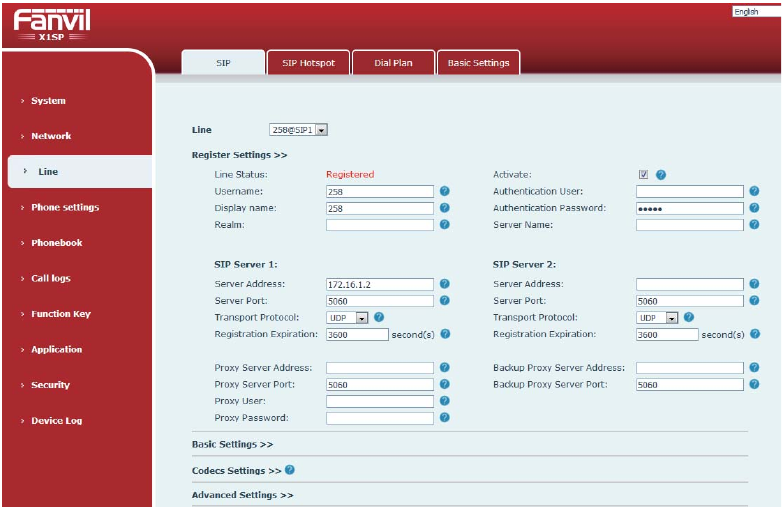Click the Proxy Password field
Image resolution: width=782 pixels, height=507 pixels.
(380, 418)
